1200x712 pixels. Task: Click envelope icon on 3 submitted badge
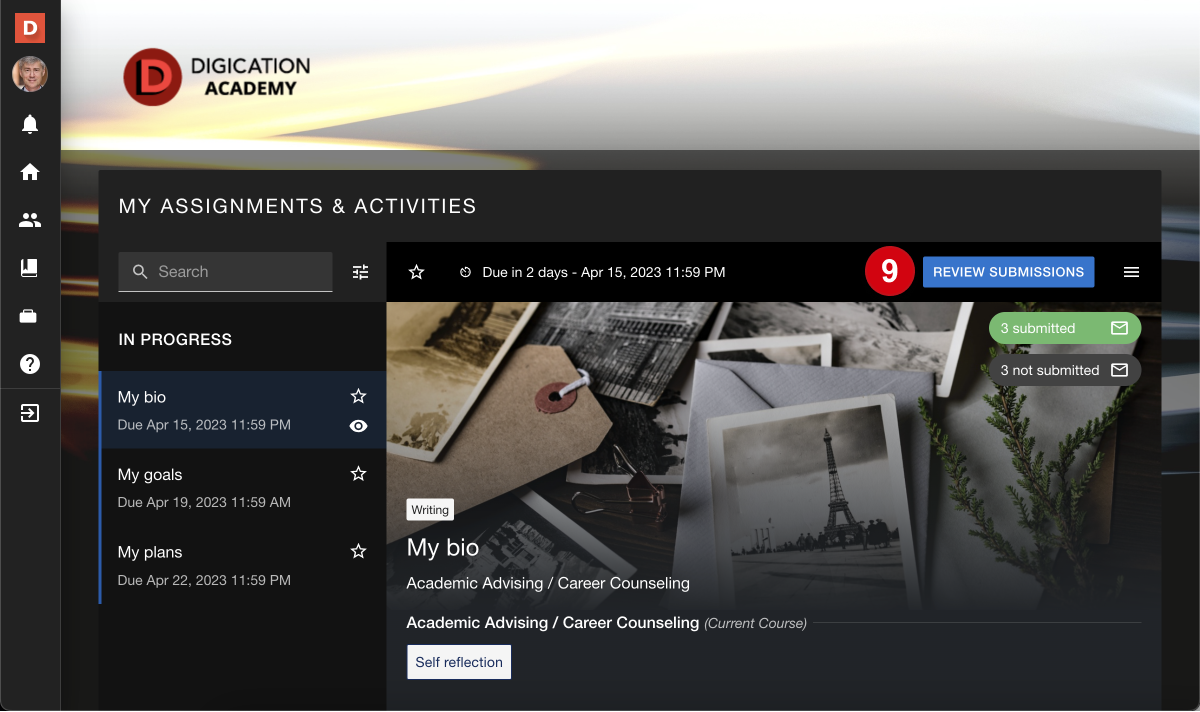click(x=1120, y=328)
